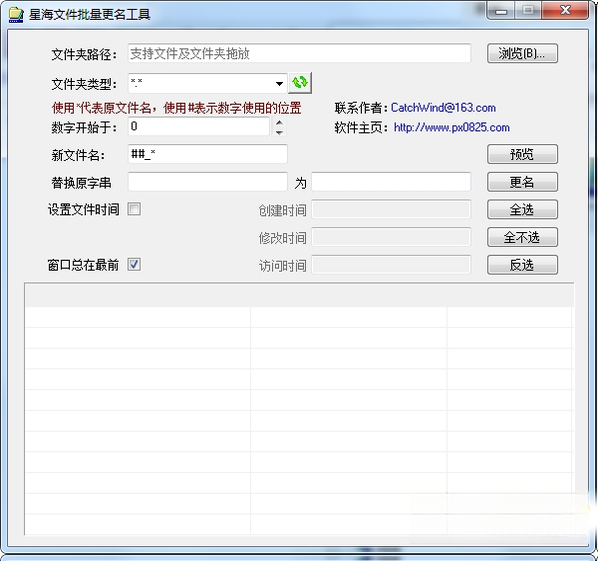598x561 pixels.
Task: Click the 浏览(B)... button
Action: (x=522, y=53)
